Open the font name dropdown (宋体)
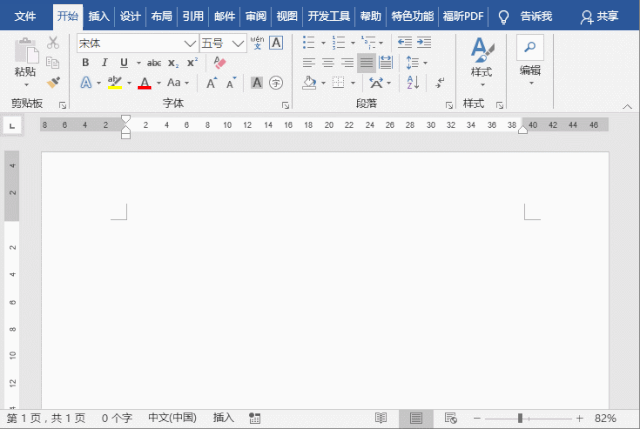The image size is (640, 429). 189,43
